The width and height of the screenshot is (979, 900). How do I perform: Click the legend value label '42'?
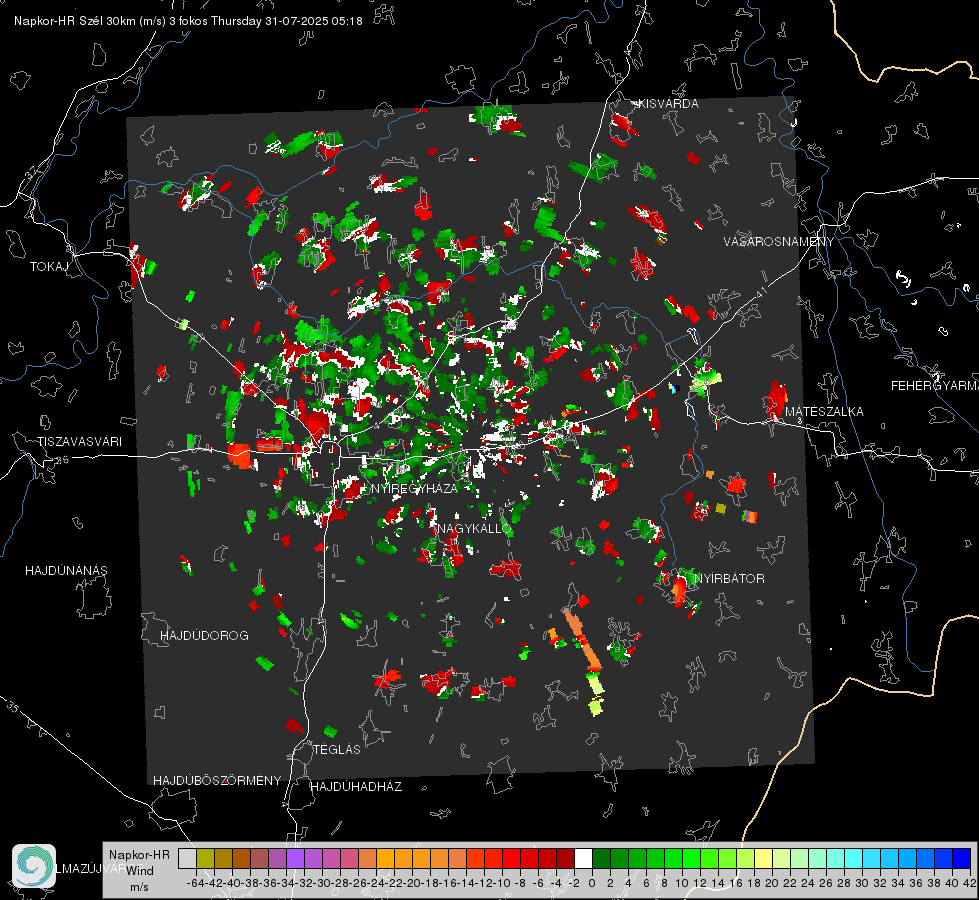pos(968,883)
